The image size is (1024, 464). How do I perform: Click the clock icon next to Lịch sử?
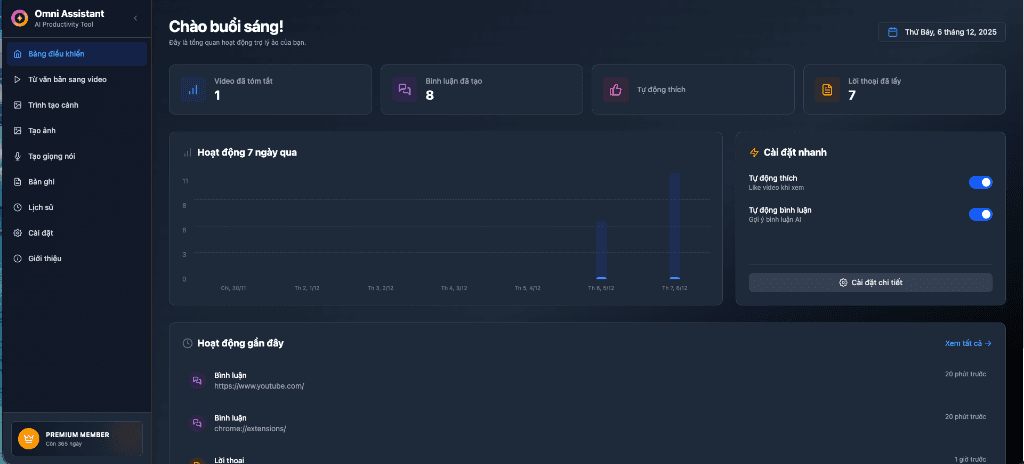(18, 207)
